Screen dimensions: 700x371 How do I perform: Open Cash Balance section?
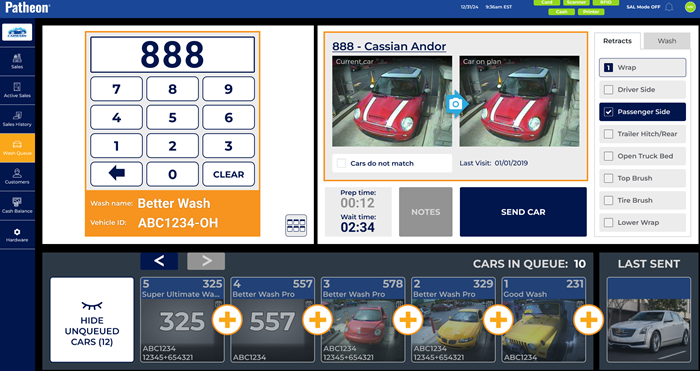click(x=17, y=206)
